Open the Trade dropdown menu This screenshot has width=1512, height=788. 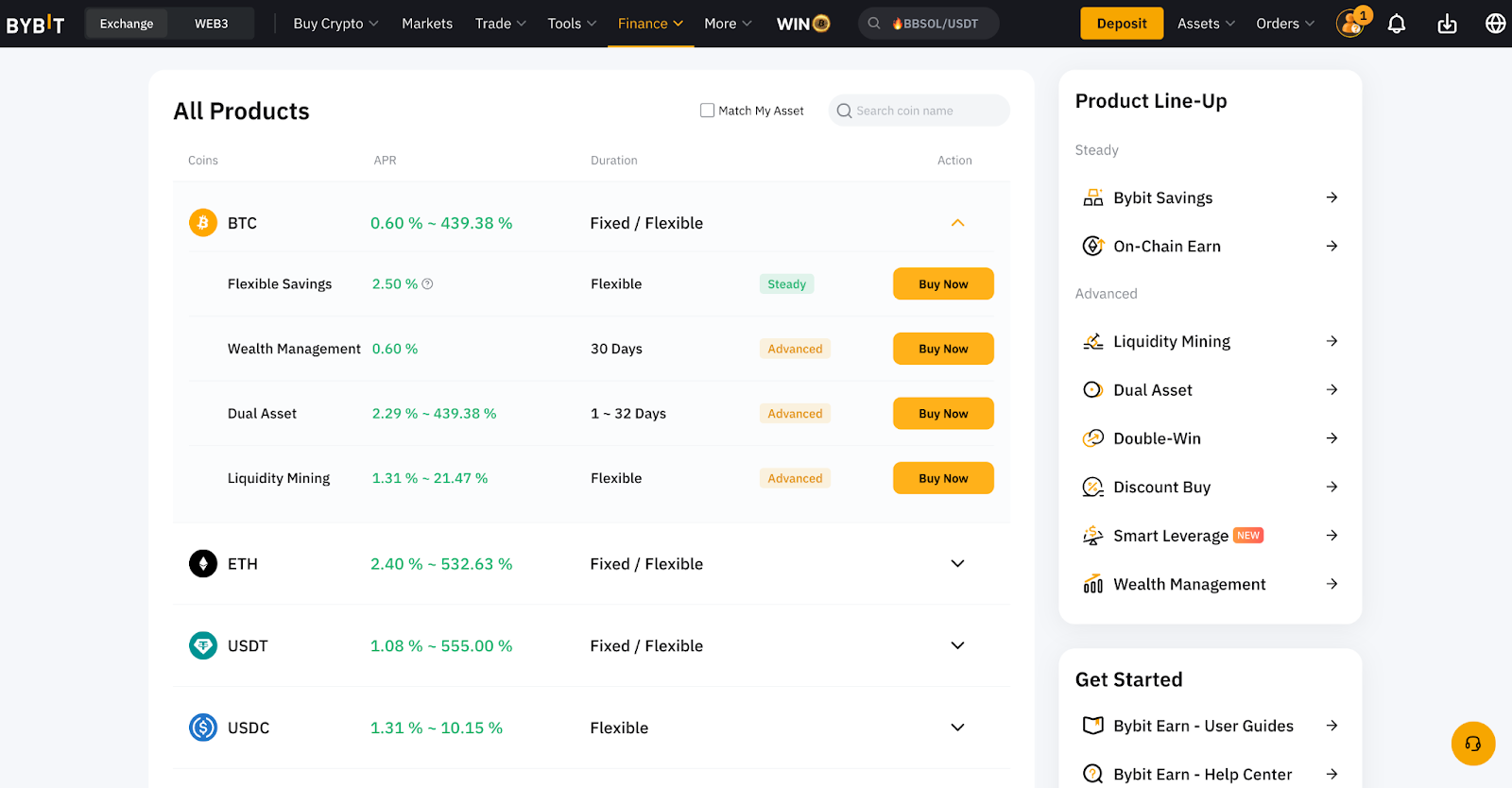pos(501,24)
